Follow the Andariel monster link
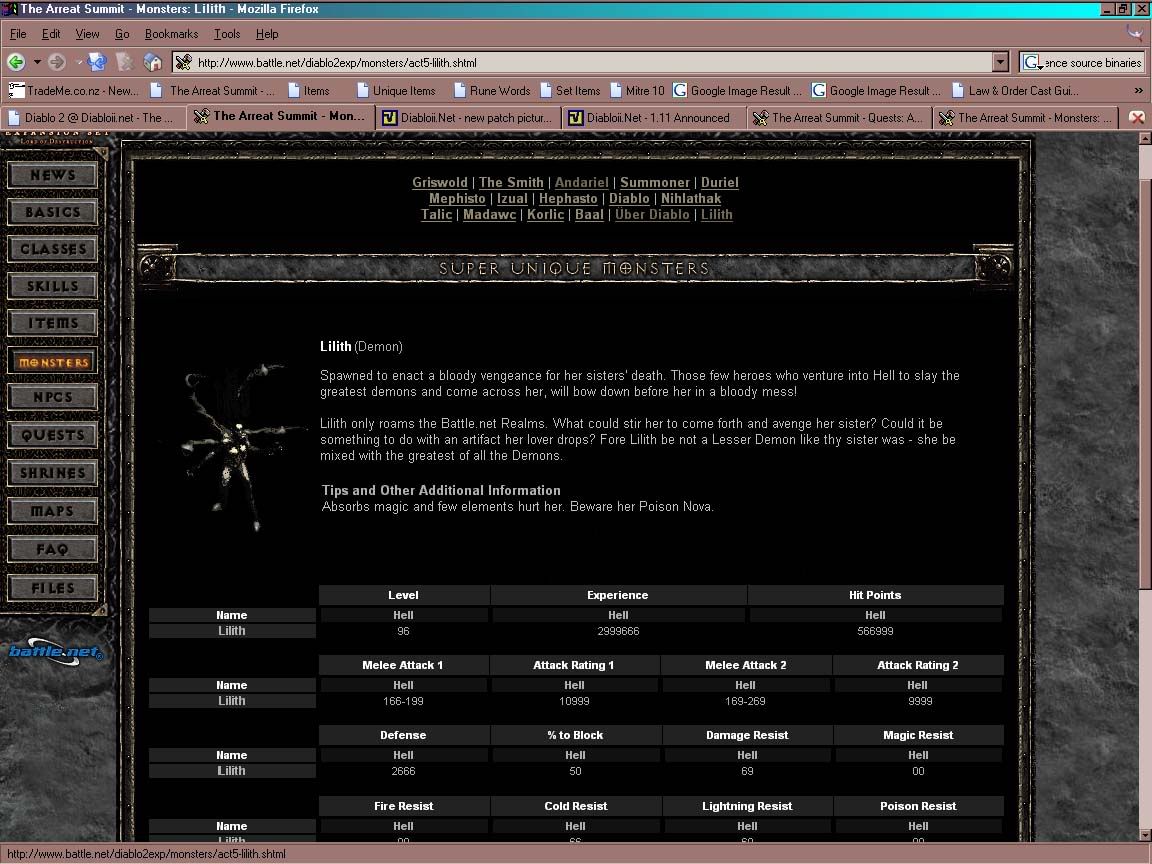 (581, 182)
